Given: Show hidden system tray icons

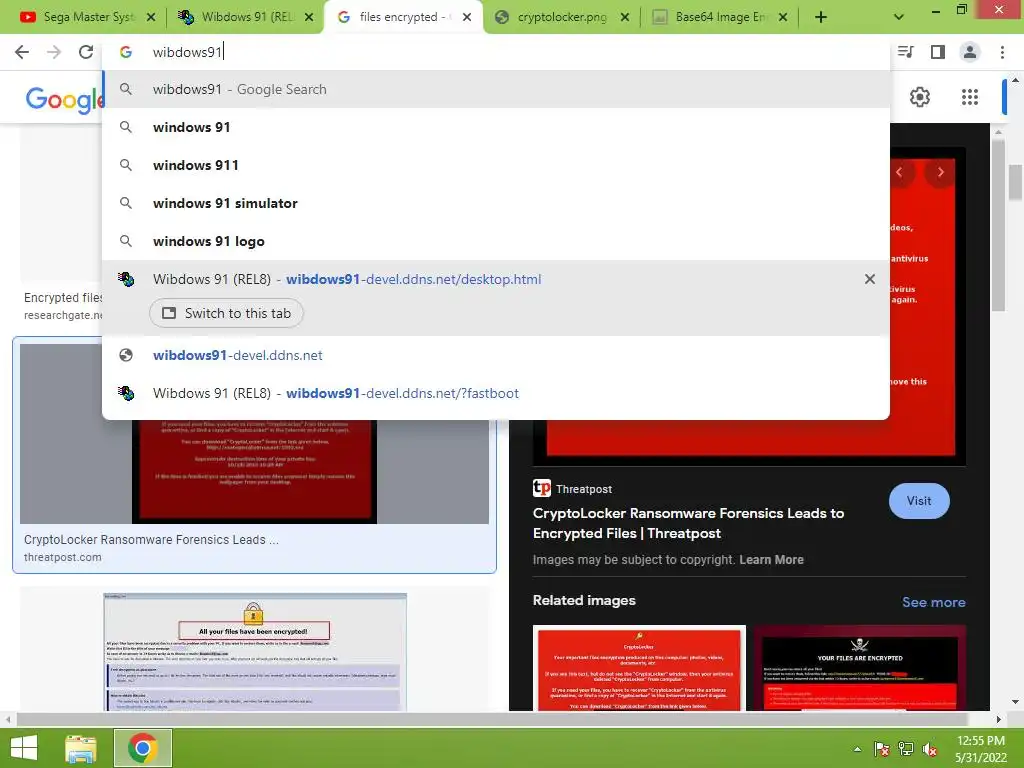Looking at the screenshot, I should pyautogui.click(x=857, y=749).
